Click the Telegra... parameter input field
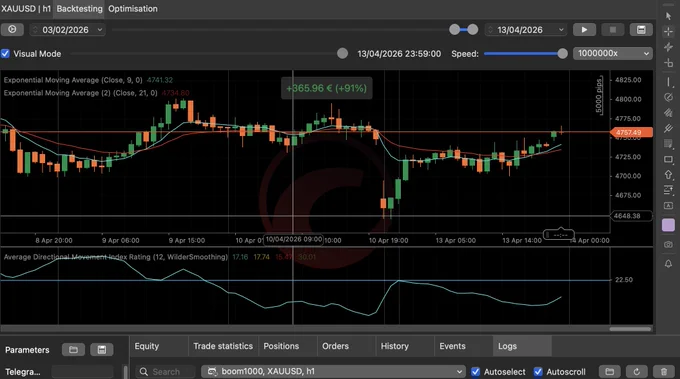Image resolution: width=680 pixels, height=379 pixels. [x=82, y=372]
